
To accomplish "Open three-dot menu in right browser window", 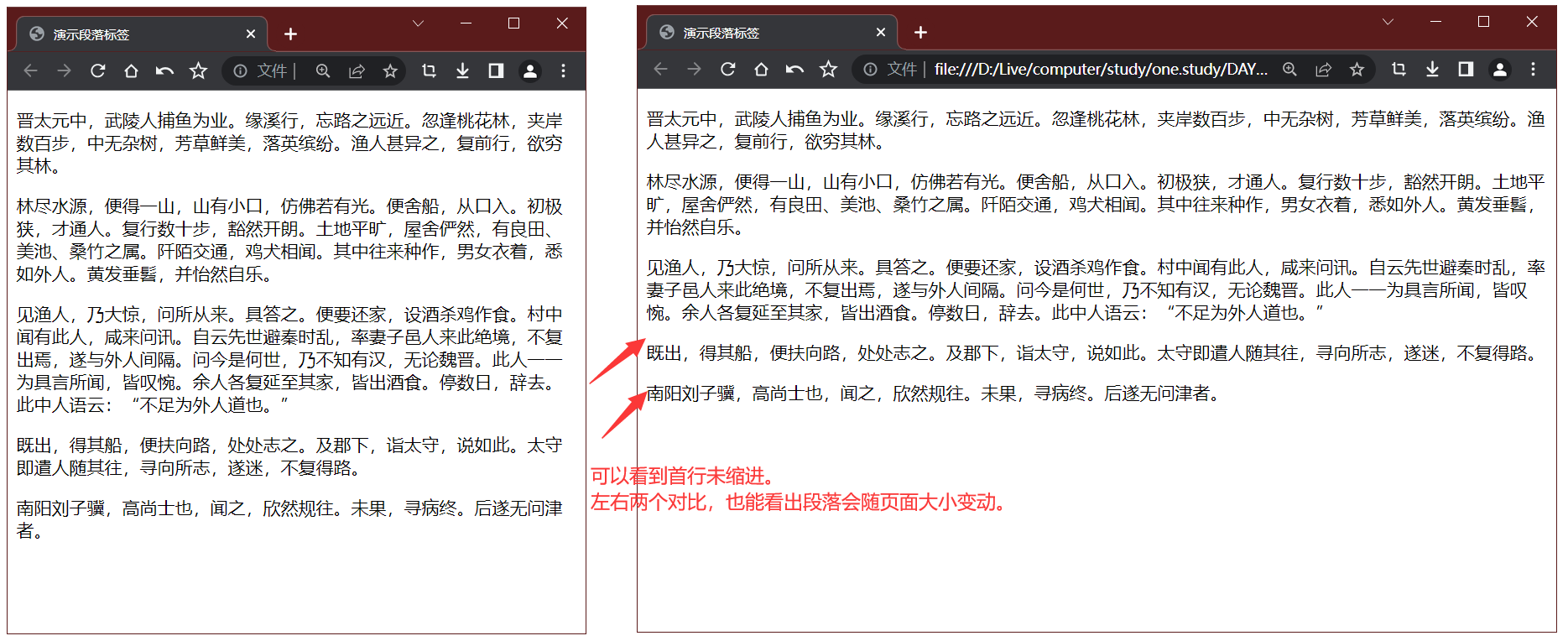I will pos(1533,70).
